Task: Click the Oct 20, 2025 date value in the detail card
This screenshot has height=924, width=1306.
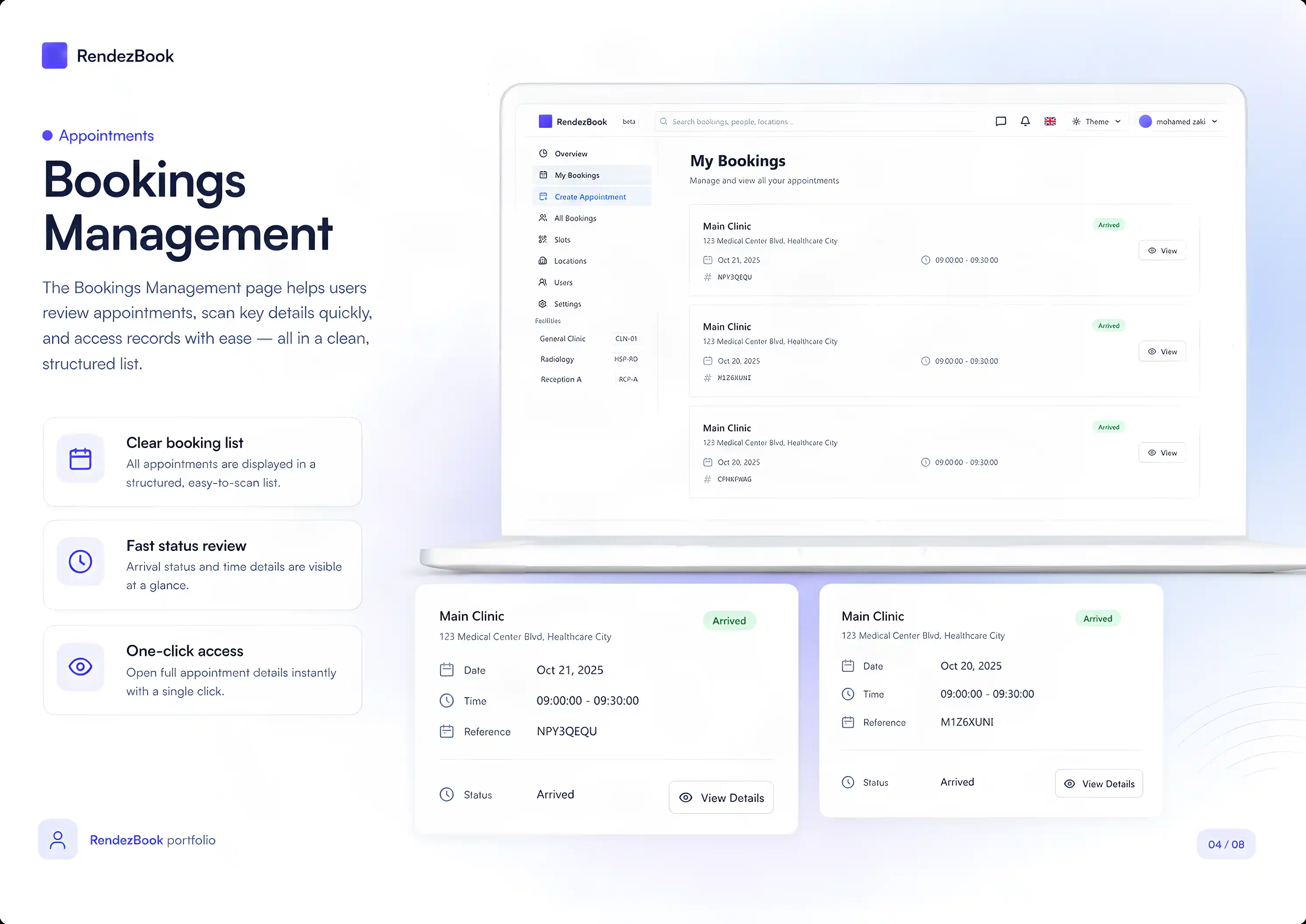Action: click(x=971, y=666)
